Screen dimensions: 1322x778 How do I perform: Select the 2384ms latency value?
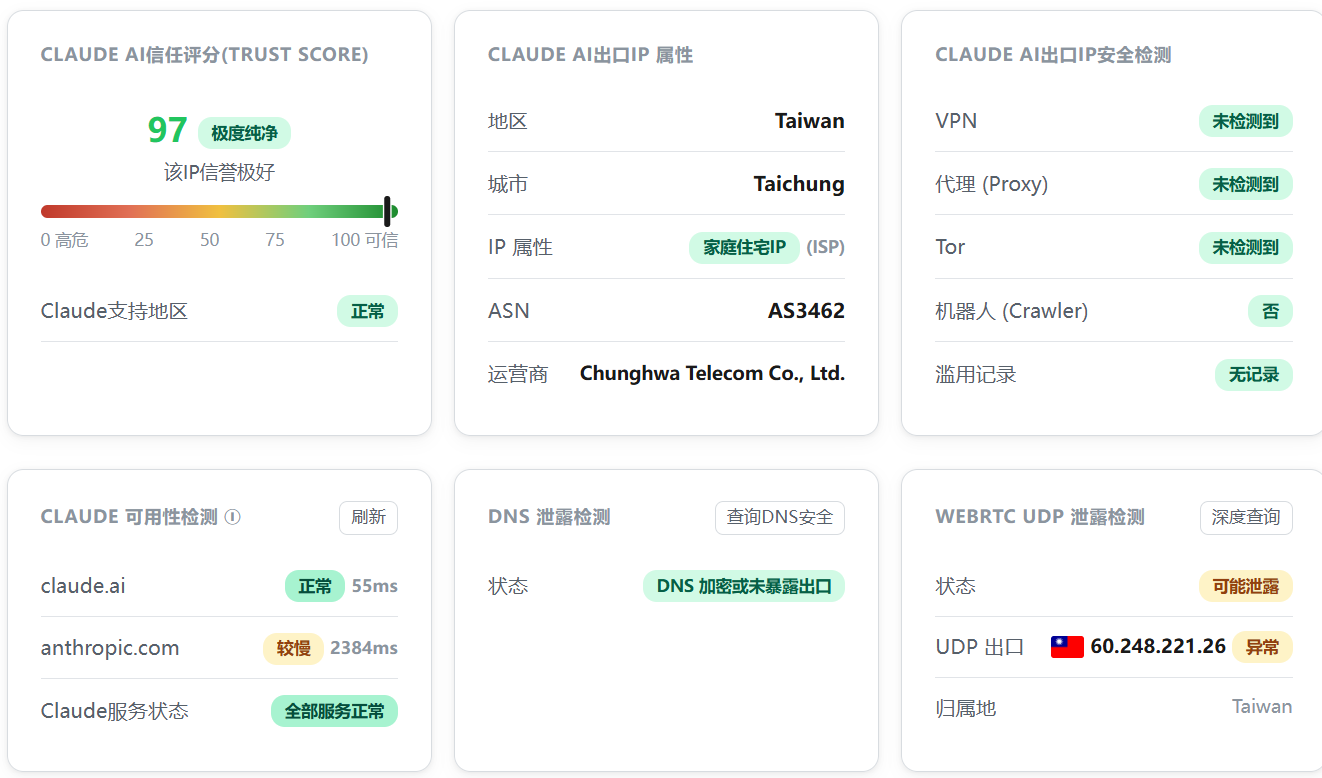coord(364,648)
